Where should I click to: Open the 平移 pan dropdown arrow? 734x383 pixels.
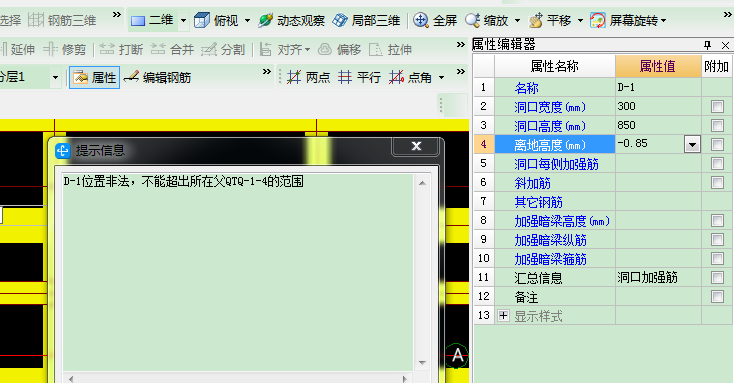[580, 21]
